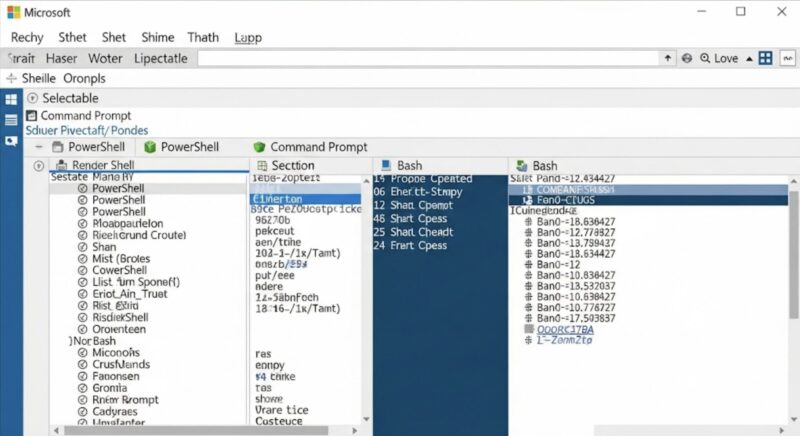Open the Shime menu
Viewport: 800px width, 436px height.
coord(158,37)
